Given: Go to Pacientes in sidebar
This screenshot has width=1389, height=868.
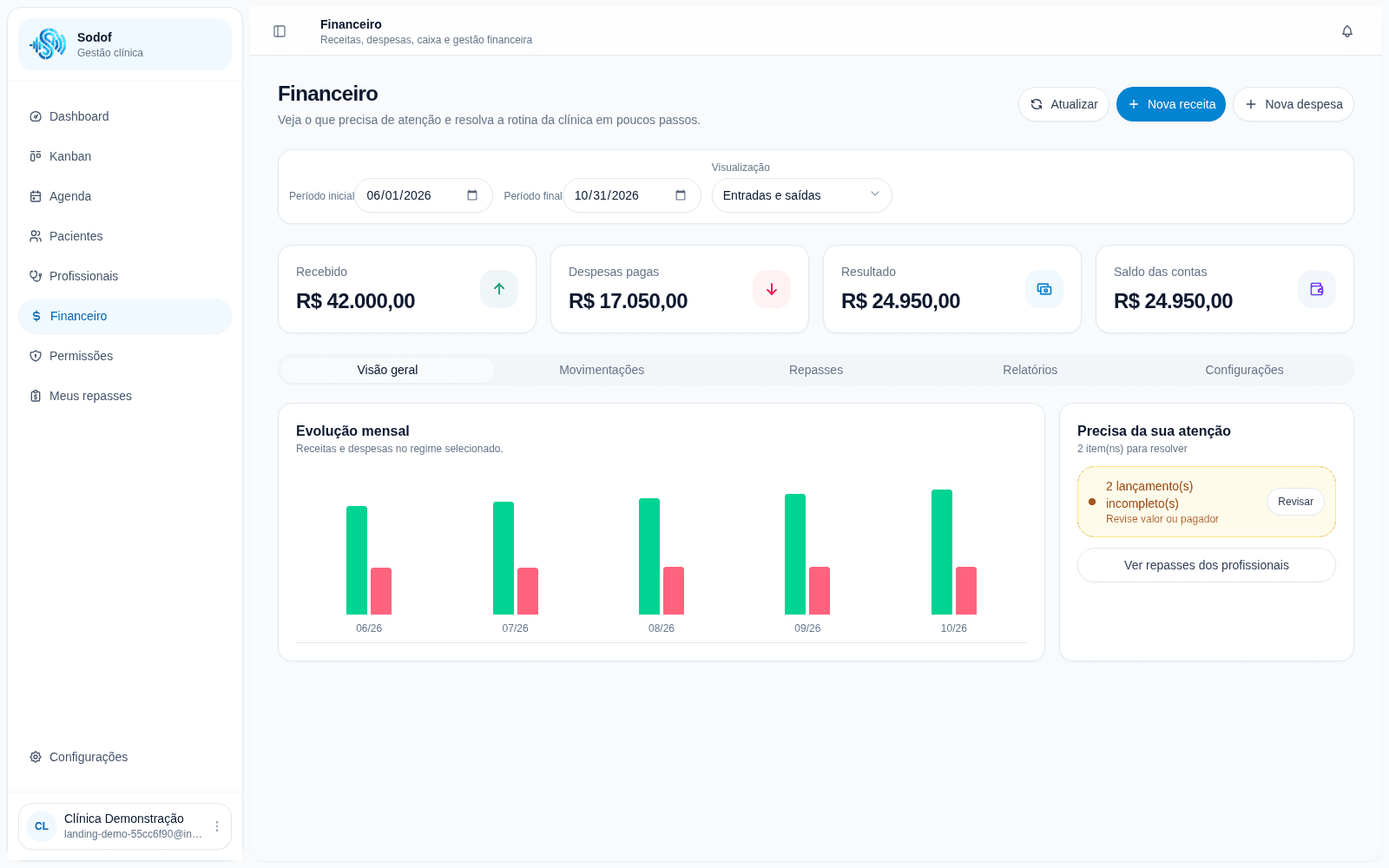Looking at the screenshot, I should (x=125, y=236).
